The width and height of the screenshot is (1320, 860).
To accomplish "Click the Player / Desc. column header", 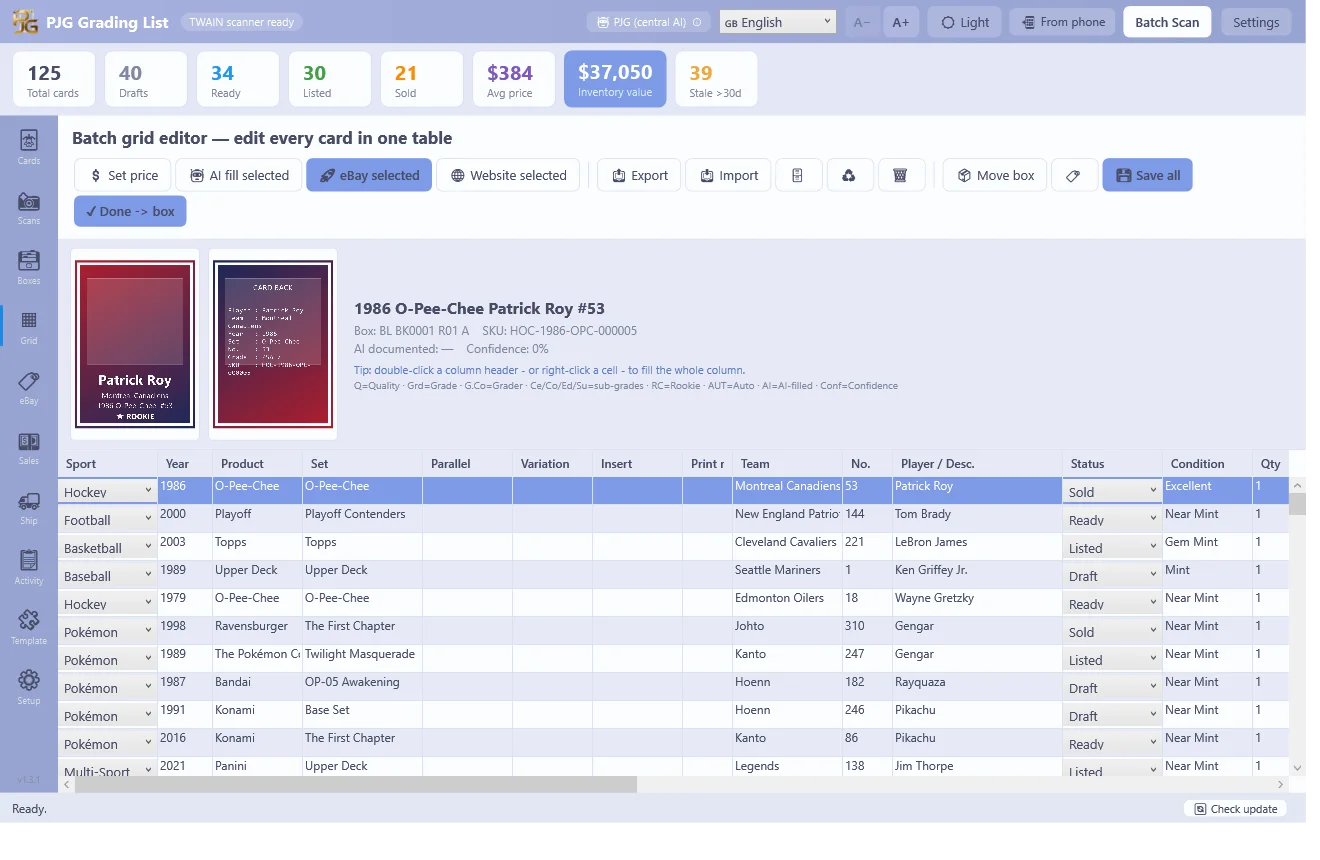I will point(977,463).
